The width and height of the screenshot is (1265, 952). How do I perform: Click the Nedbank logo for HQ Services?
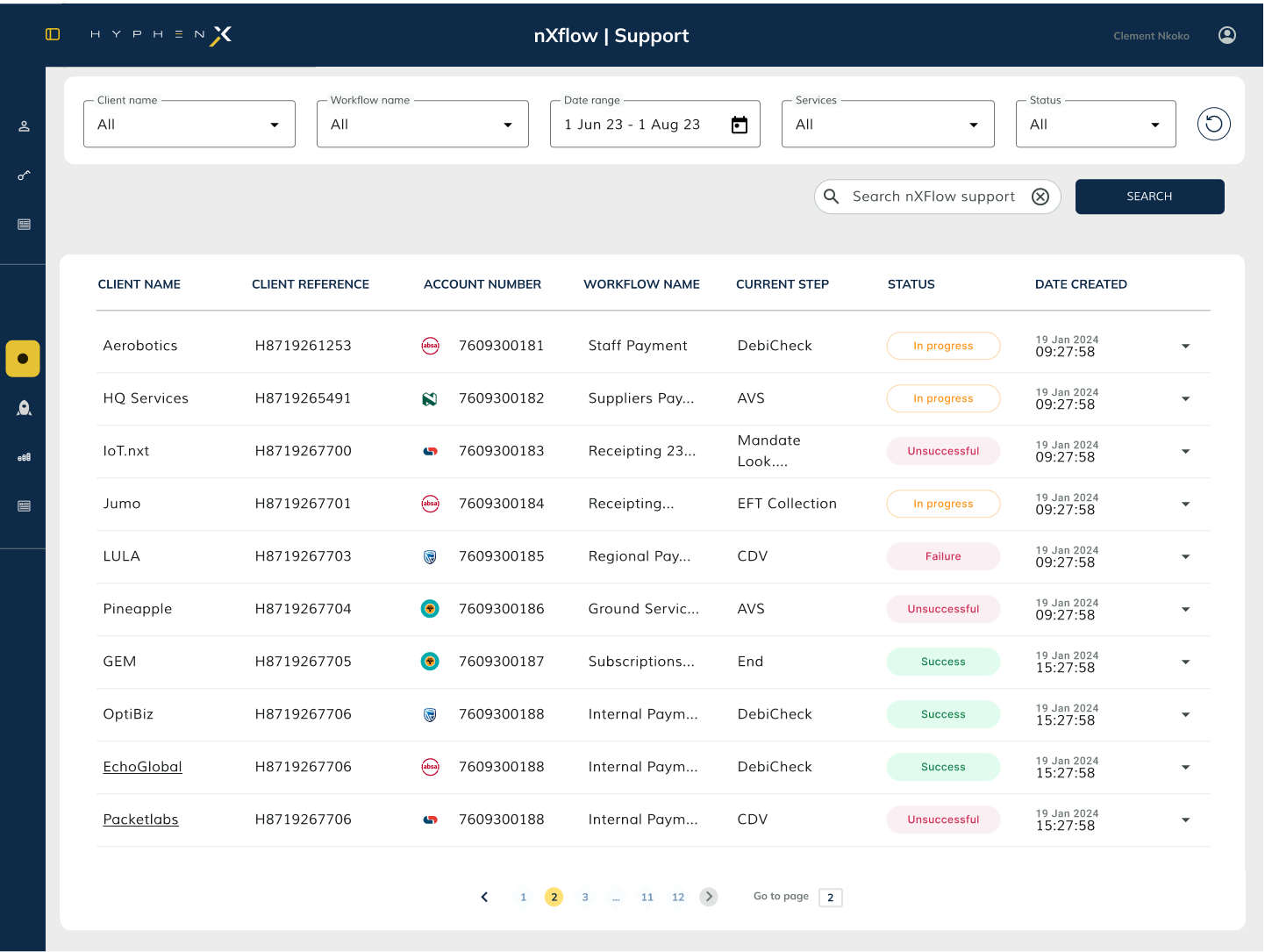coord(430,398)
